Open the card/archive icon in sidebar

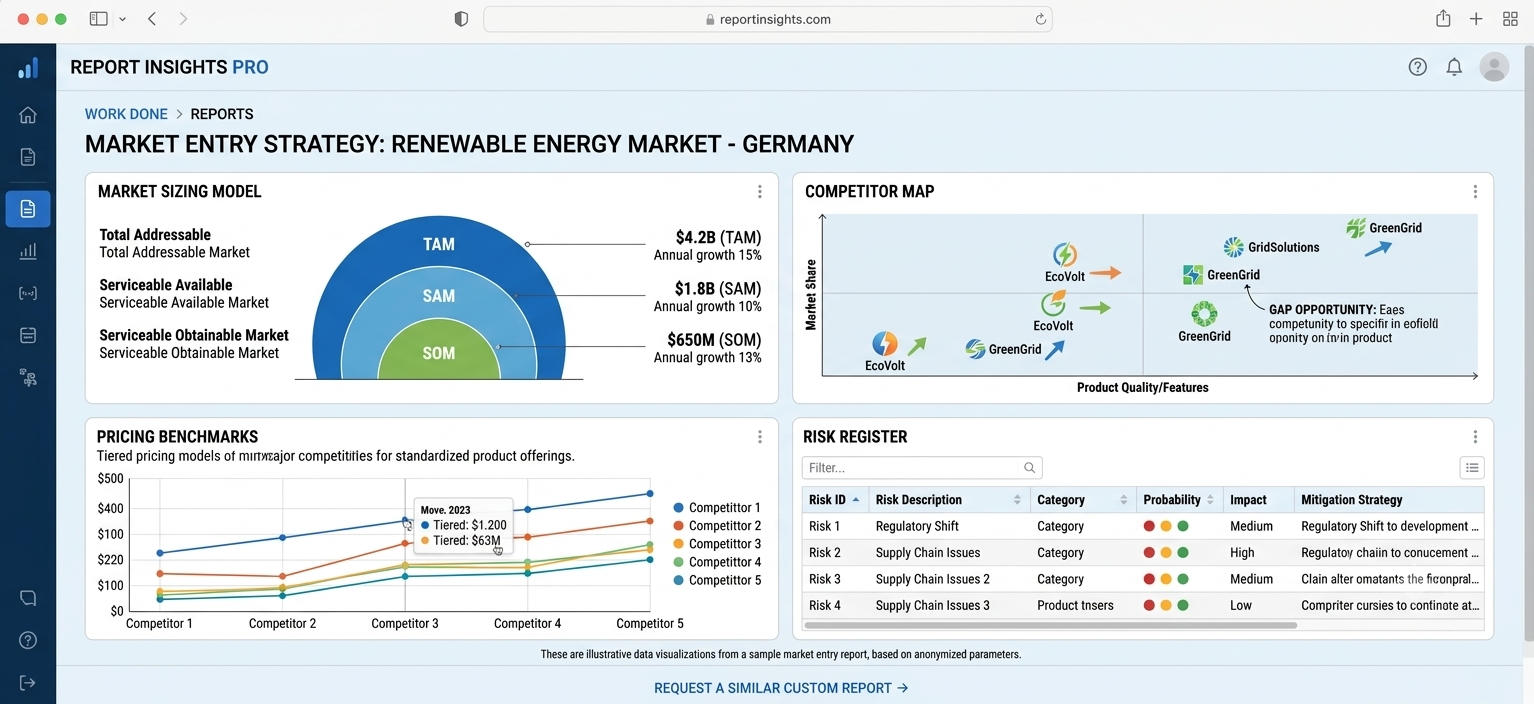click(28, 335)
